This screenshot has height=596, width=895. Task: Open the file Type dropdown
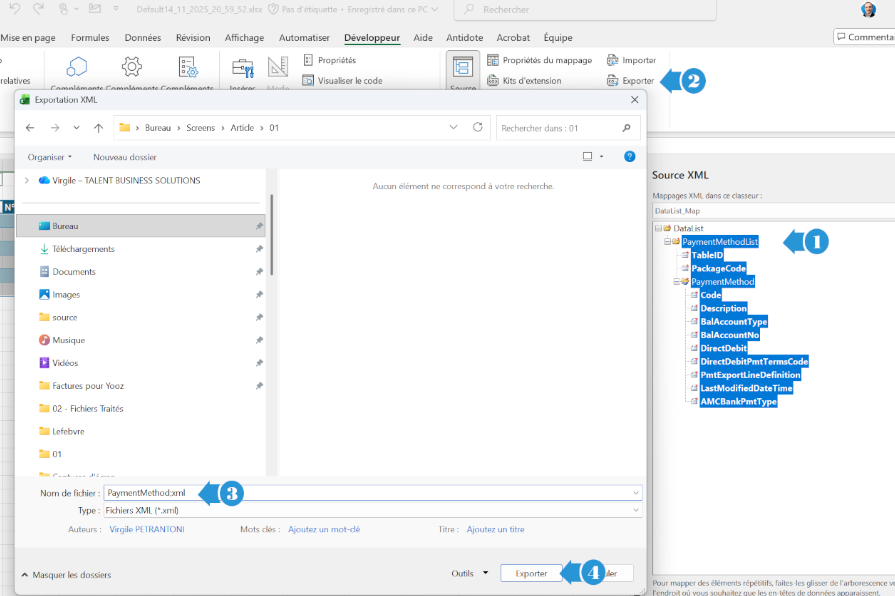(x=635, y=510)
